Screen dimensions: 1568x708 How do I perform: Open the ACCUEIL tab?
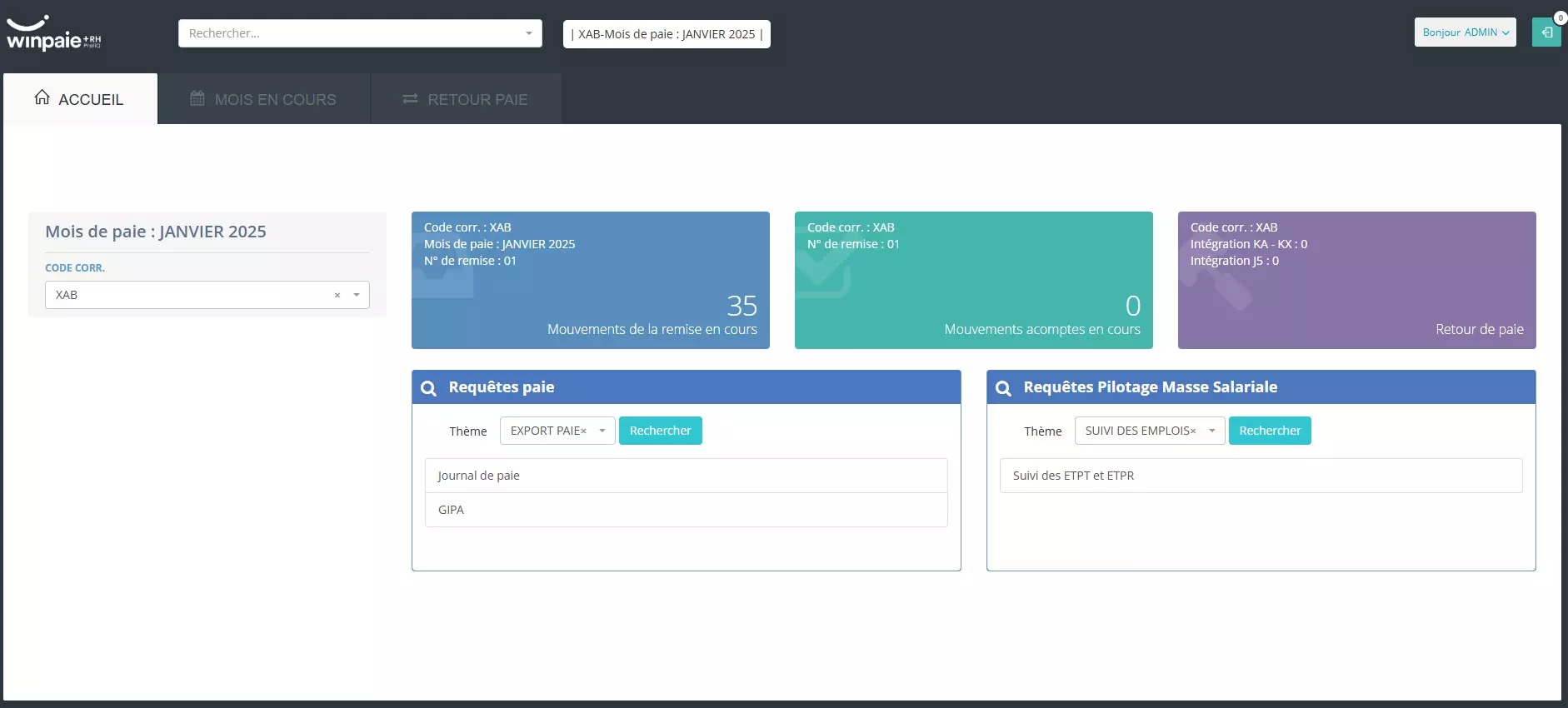[80, 99]
